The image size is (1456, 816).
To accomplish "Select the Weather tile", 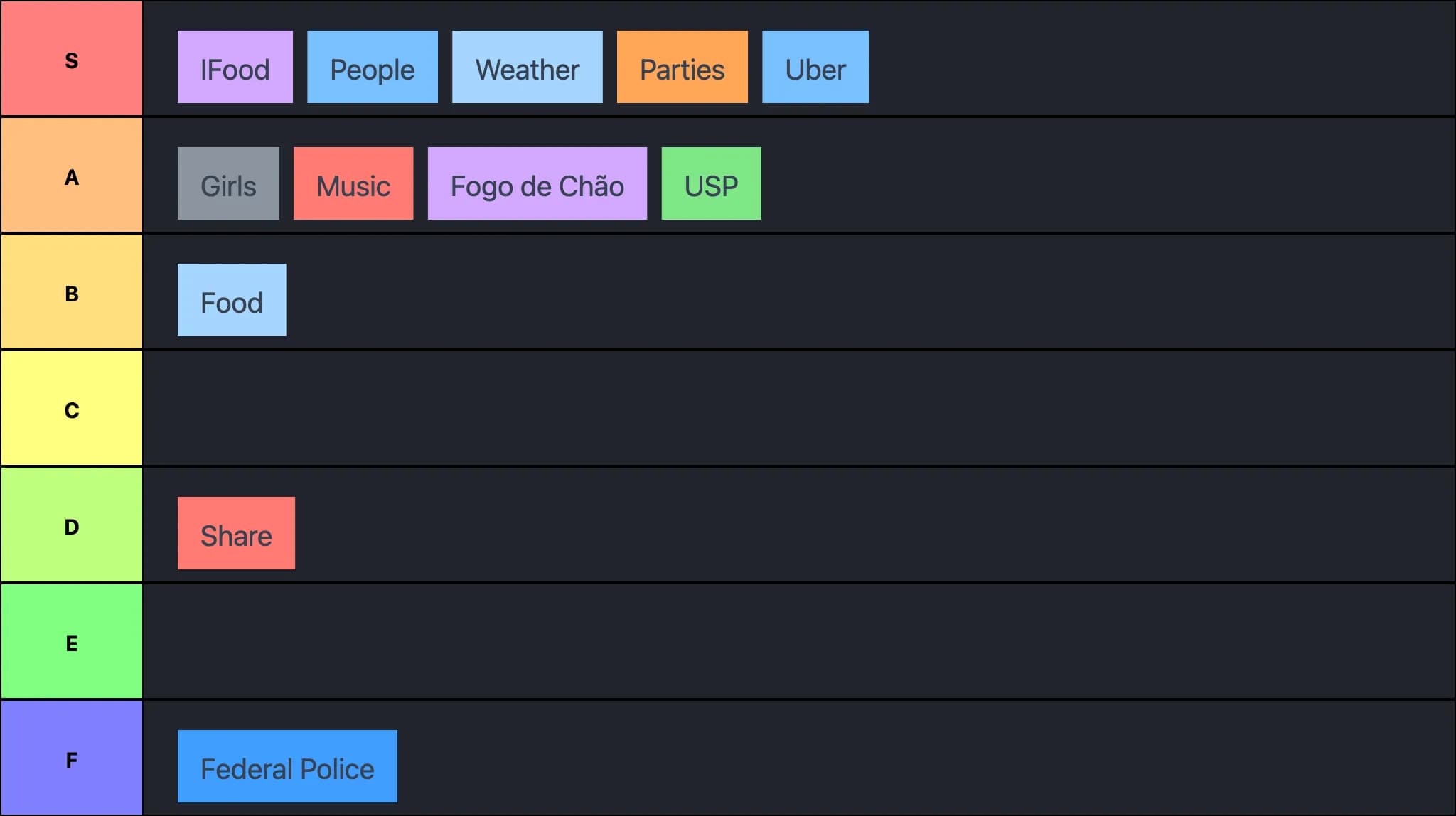I will coord(528,67).
